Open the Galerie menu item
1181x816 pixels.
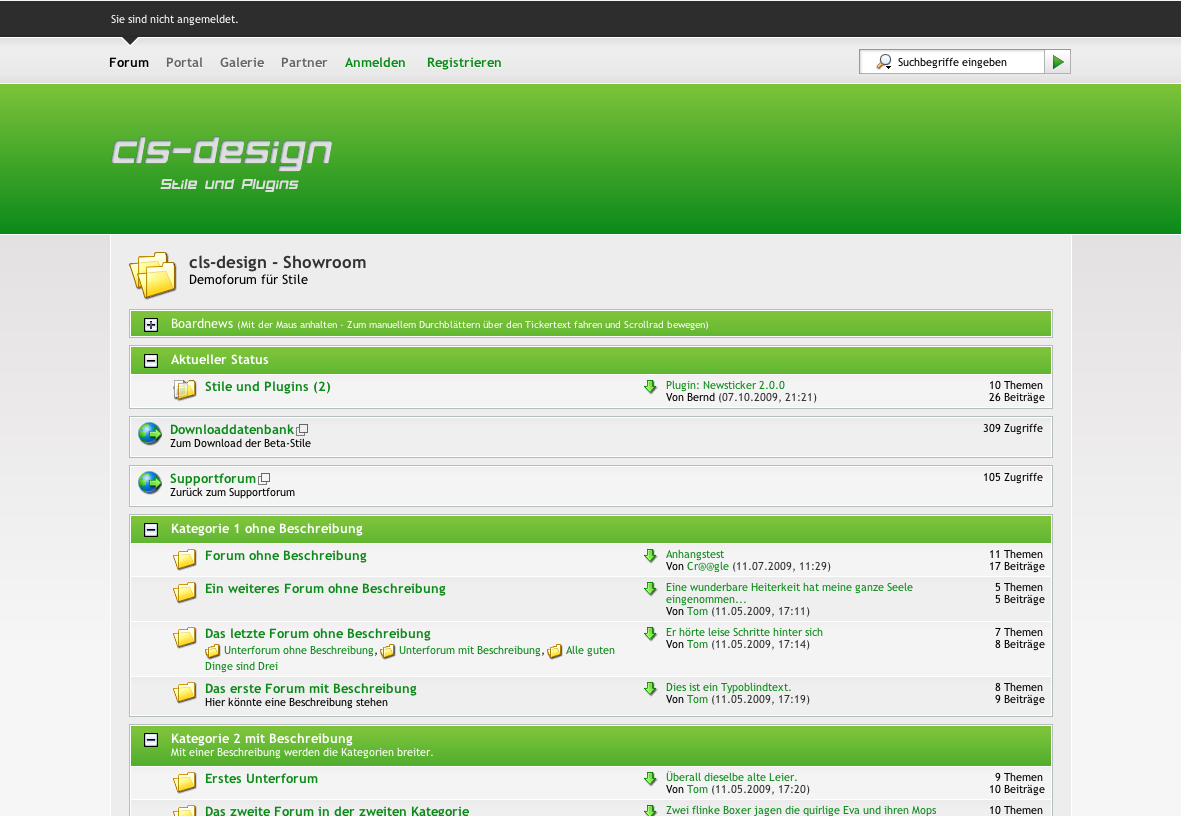tap(242, 62)
